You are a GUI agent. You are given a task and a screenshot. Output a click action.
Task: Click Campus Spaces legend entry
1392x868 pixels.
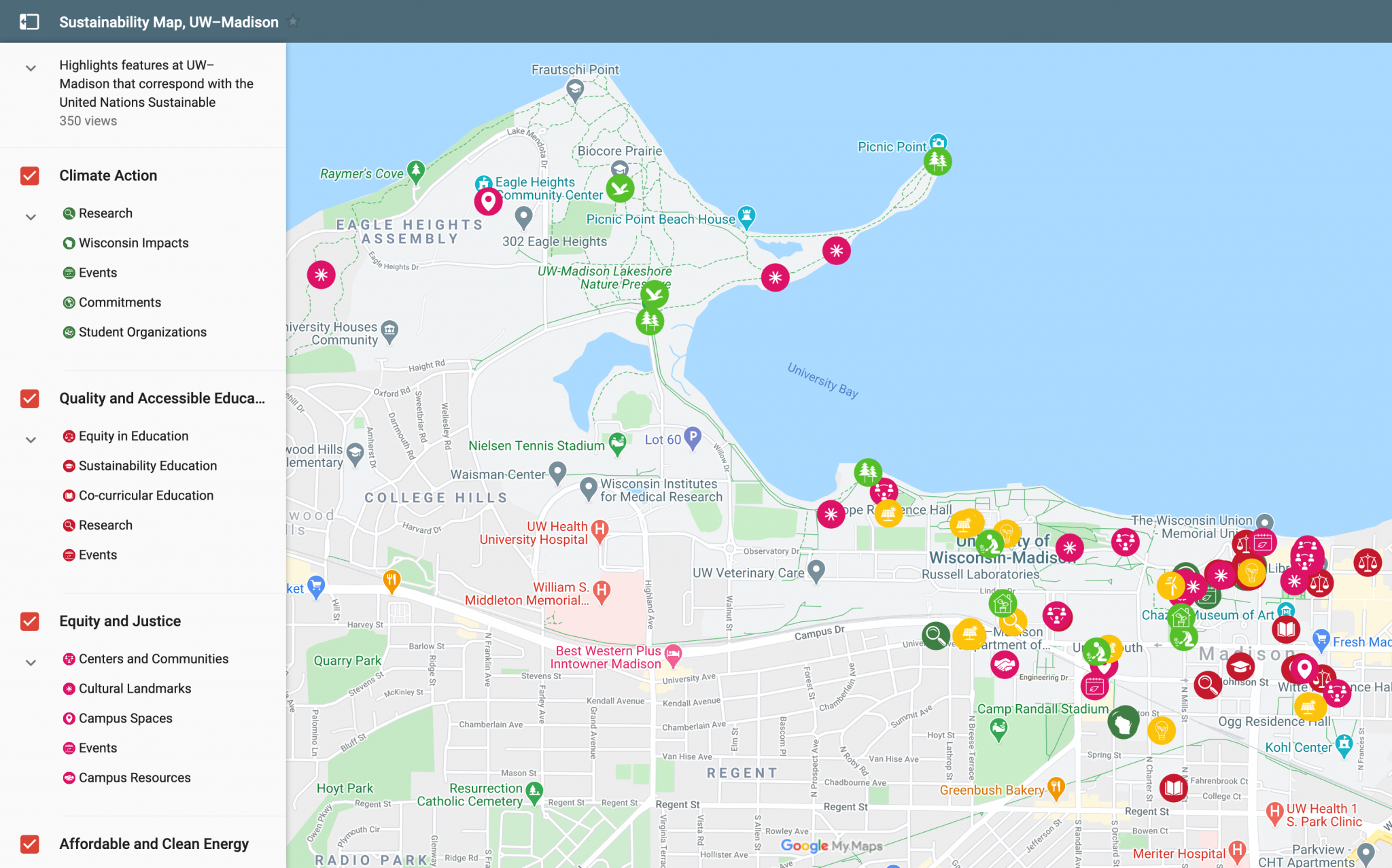(x=118, y=718)
